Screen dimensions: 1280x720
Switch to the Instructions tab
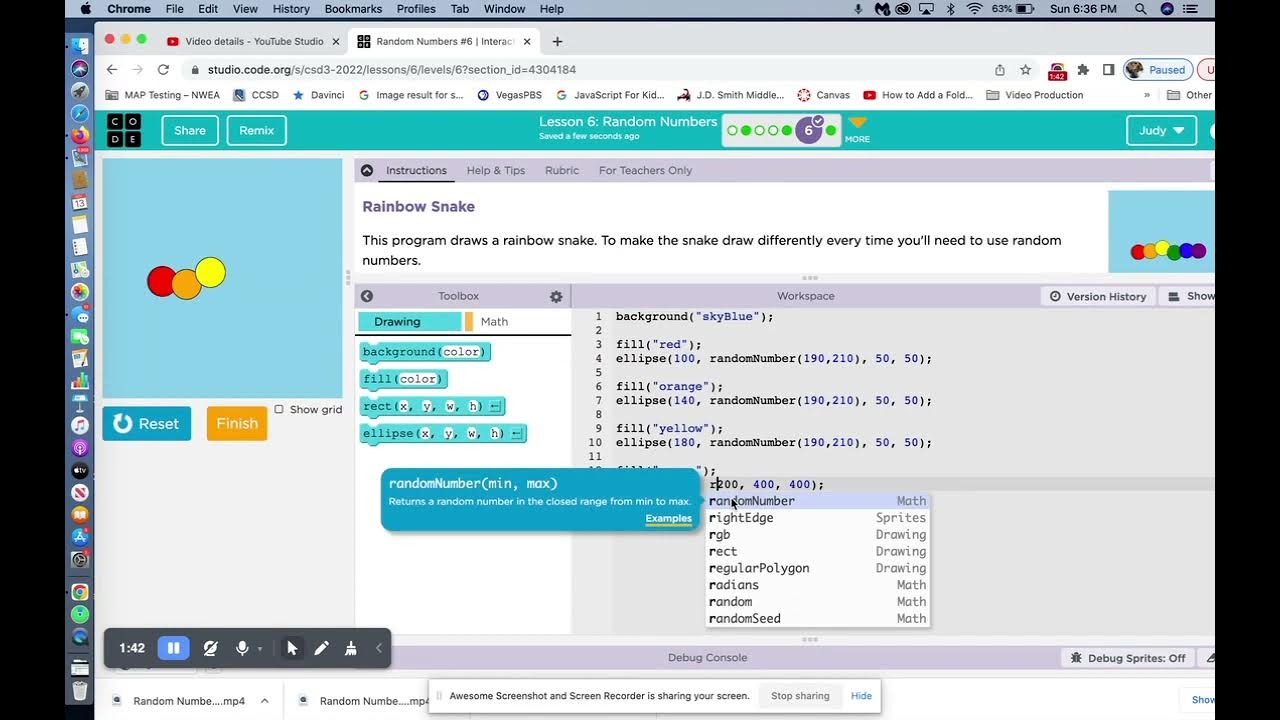[416, 170]
